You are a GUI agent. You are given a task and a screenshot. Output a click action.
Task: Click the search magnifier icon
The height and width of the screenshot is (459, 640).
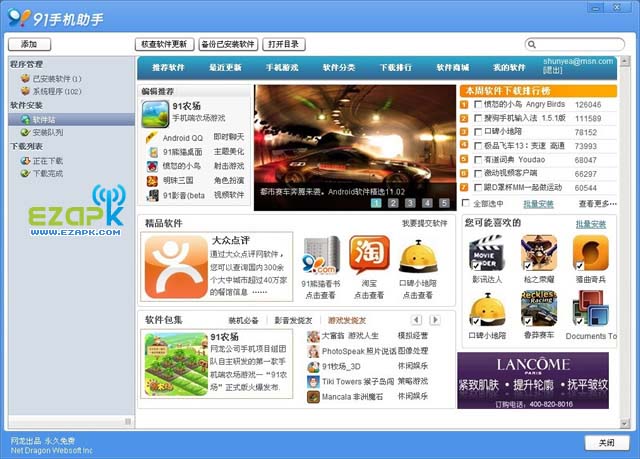pos(531,44)
